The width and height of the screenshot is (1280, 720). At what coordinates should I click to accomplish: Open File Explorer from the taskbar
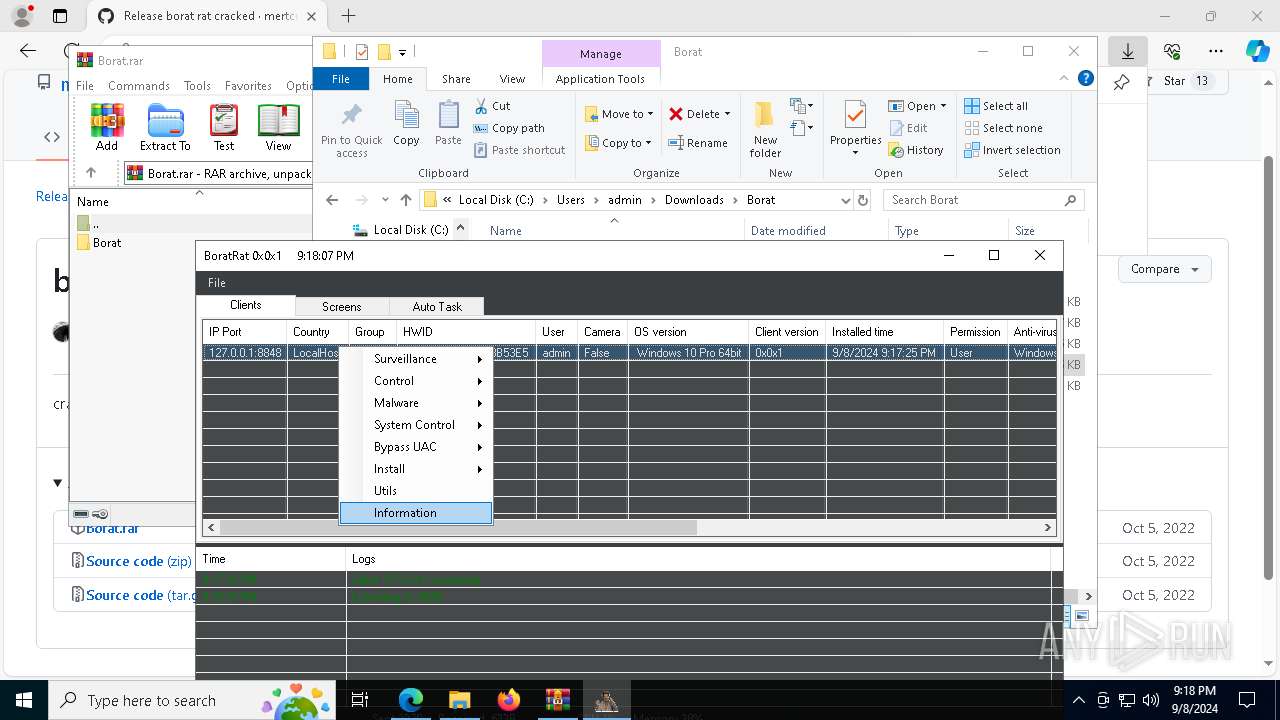point(459,700)
